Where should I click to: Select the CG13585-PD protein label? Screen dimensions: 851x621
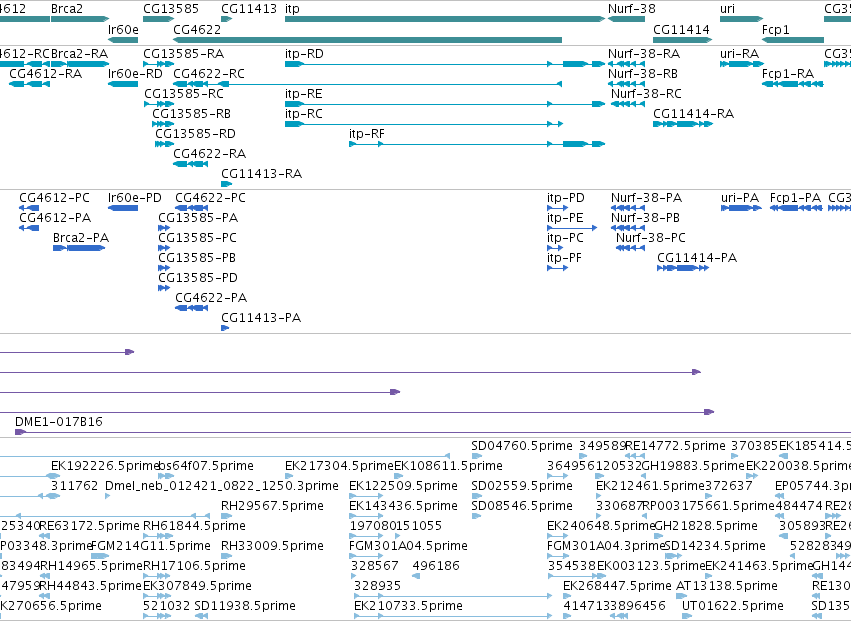pos(198,278)
